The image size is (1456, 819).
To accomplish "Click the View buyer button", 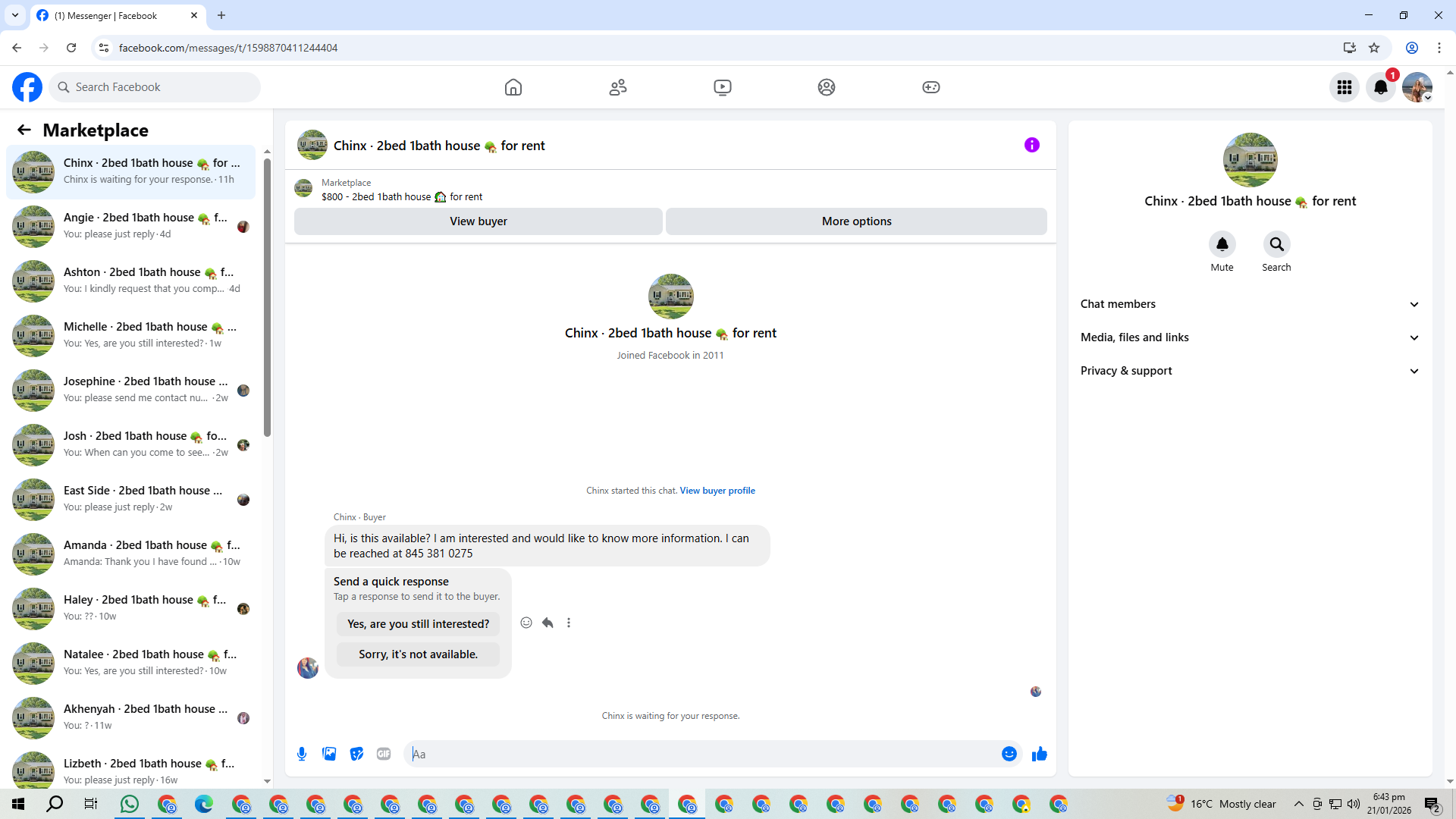I will (478, 221).
